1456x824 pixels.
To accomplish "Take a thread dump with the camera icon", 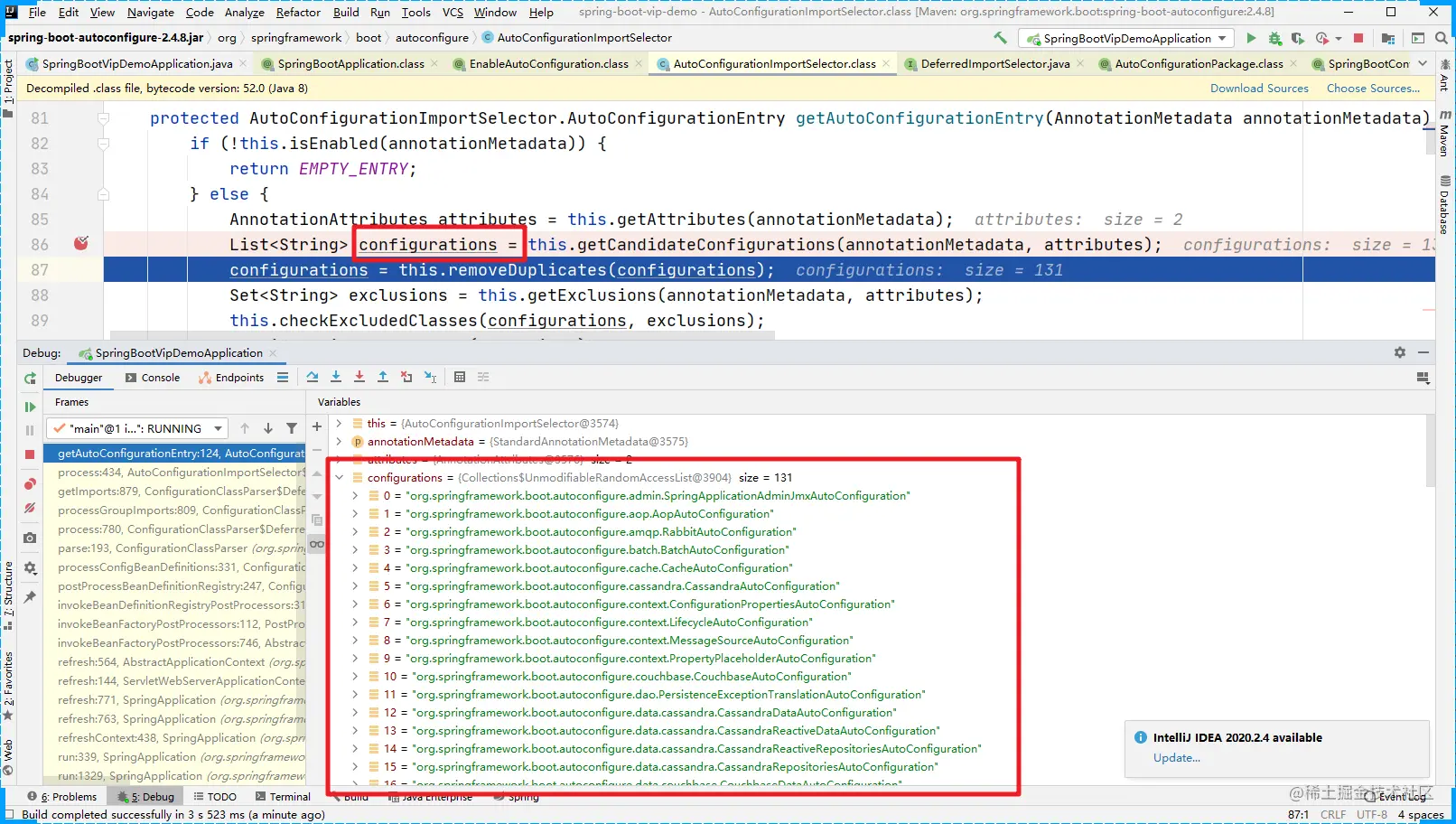I will [x=30, y=538].
